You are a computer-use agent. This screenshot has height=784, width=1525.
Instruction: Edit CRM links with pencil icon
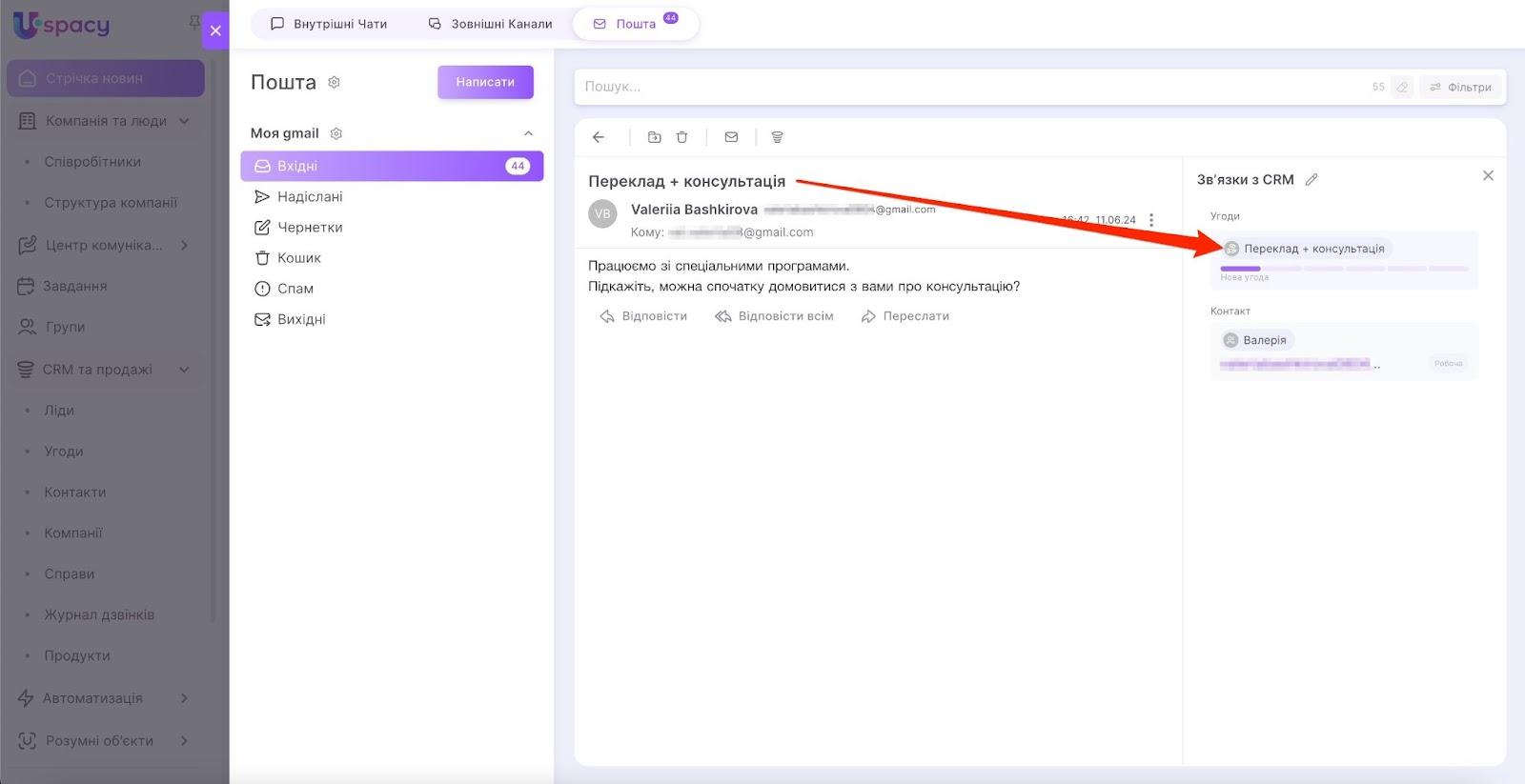1311,180
